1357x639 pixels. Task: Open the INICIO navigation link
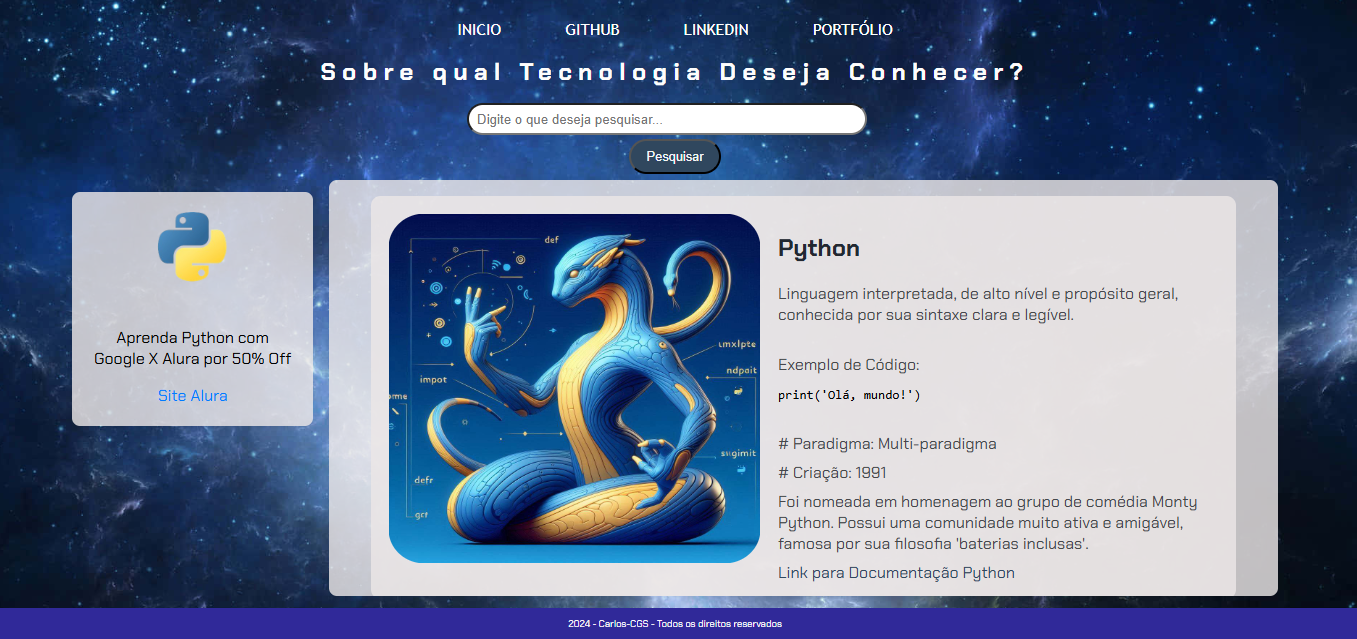point(479,30)
